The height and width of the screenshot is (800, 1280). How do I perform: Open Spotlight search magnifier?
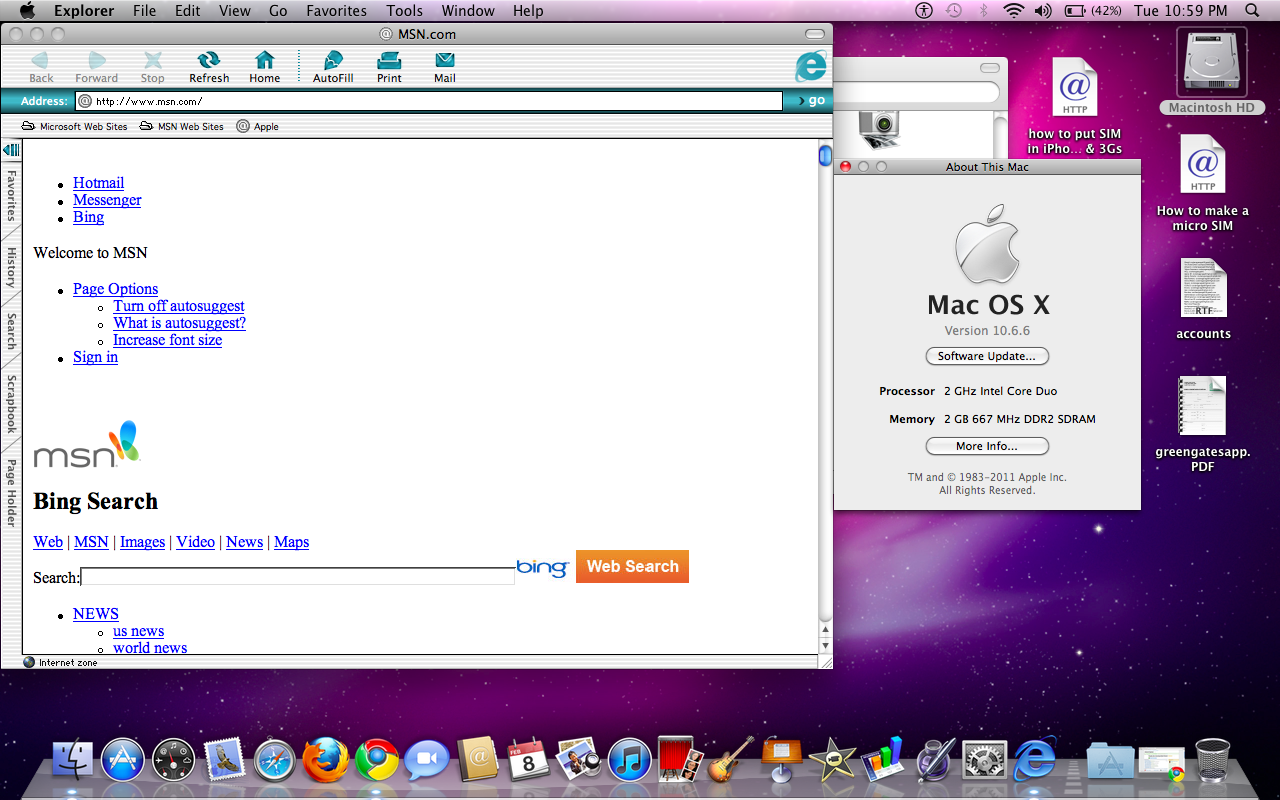[1252, 11]
